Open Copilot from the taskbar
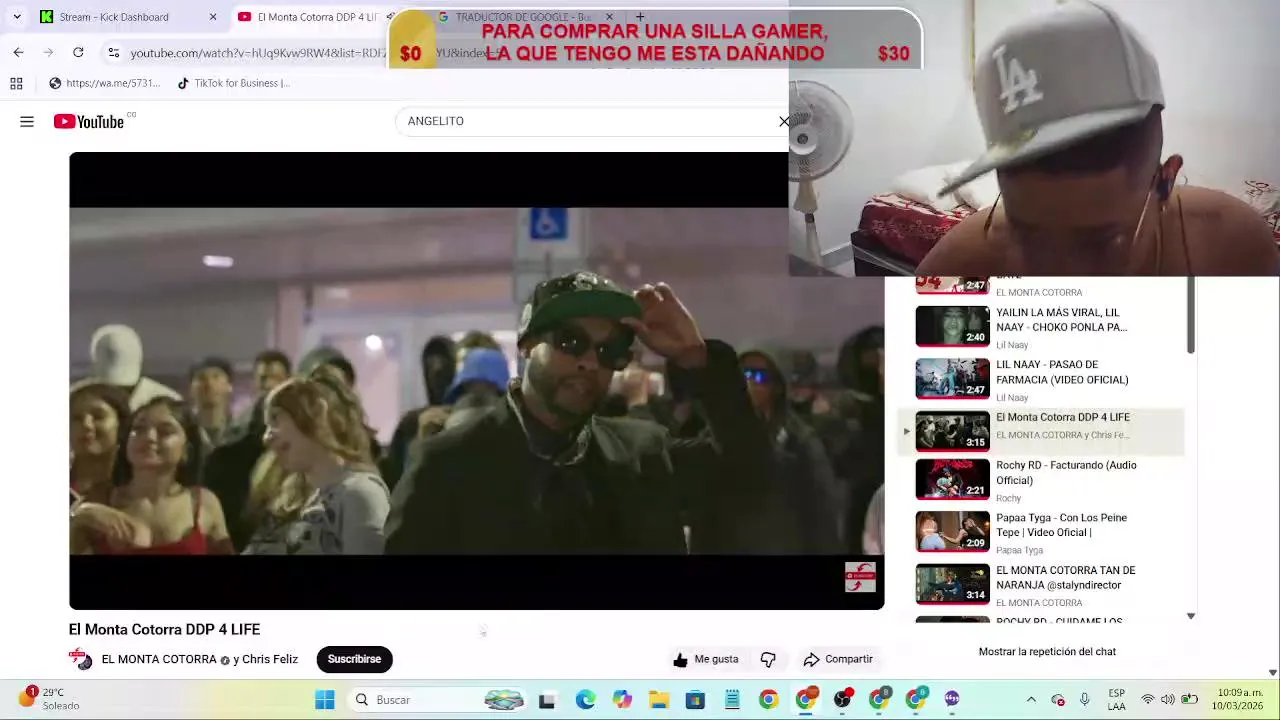 [622, 700]
